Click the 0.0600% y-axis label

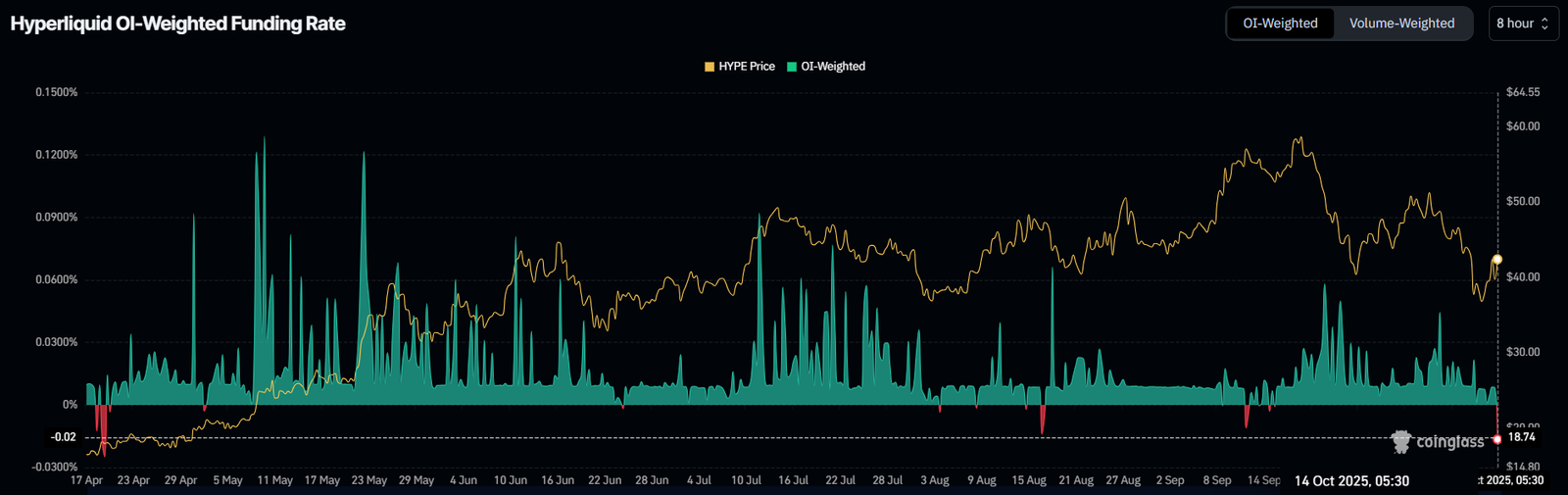click(x=57, y=280)
